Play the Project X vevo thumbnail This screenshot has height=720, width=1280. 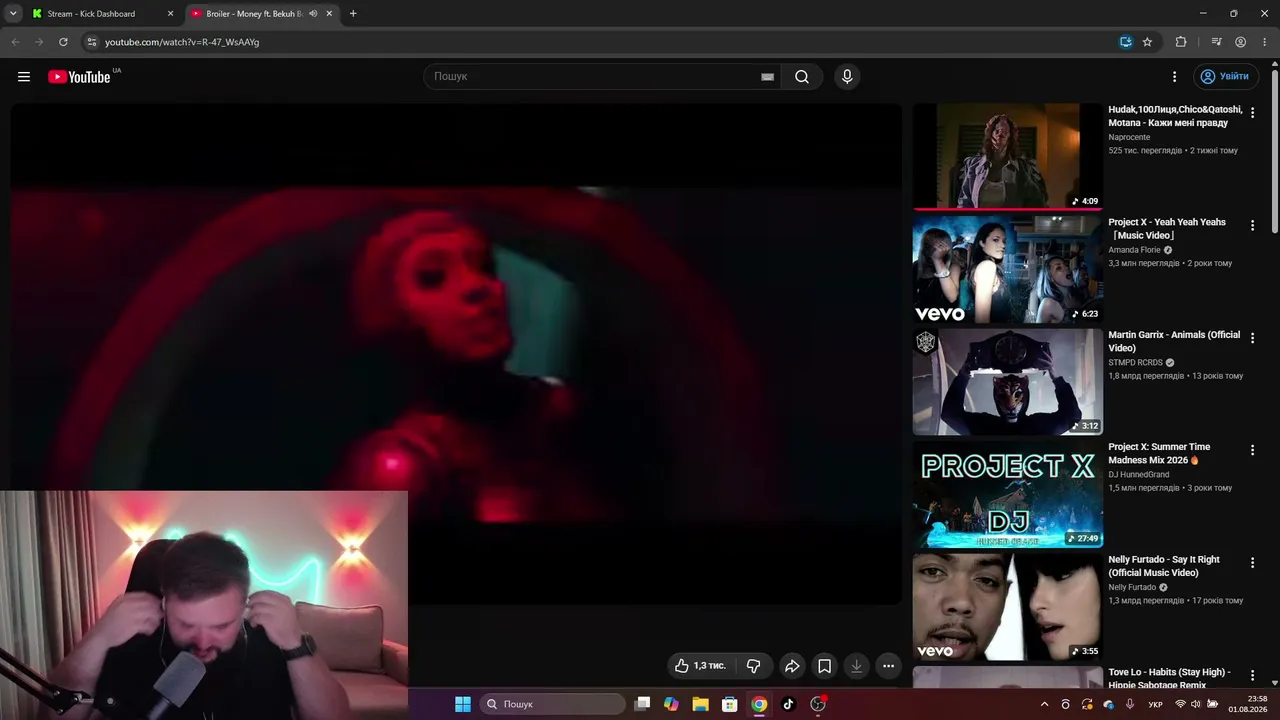(x=1008, y=269)
